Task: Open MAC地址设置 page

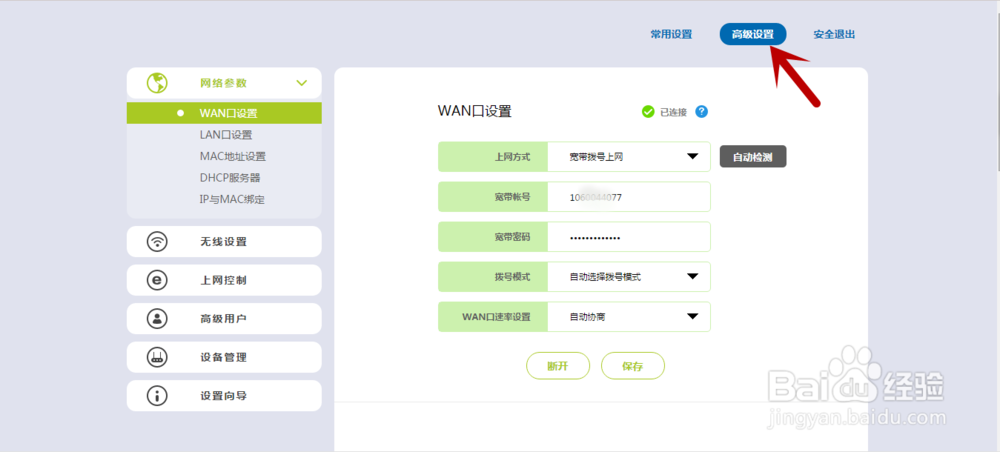Action: [x=233, y=156]
